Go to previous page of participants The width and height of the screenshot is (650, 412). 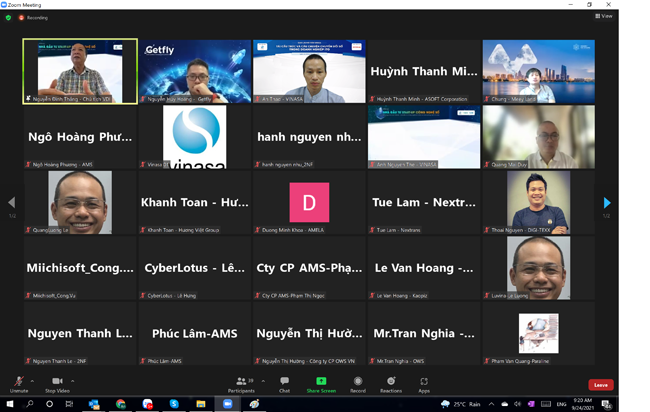pyautogui.click(x=12, y=203)
